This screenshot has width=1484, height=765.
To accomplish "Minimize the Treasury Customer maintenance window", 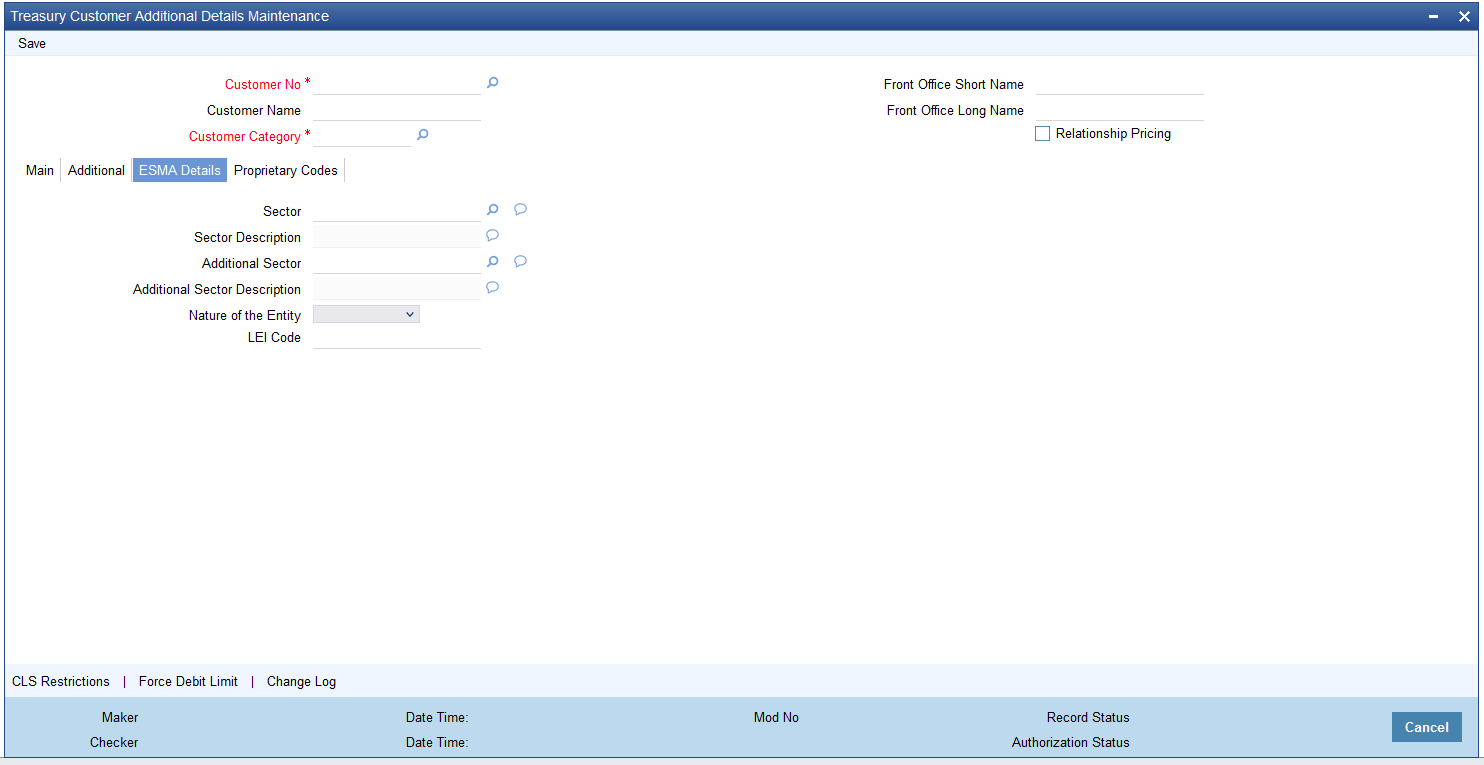I will point(1433,16).
